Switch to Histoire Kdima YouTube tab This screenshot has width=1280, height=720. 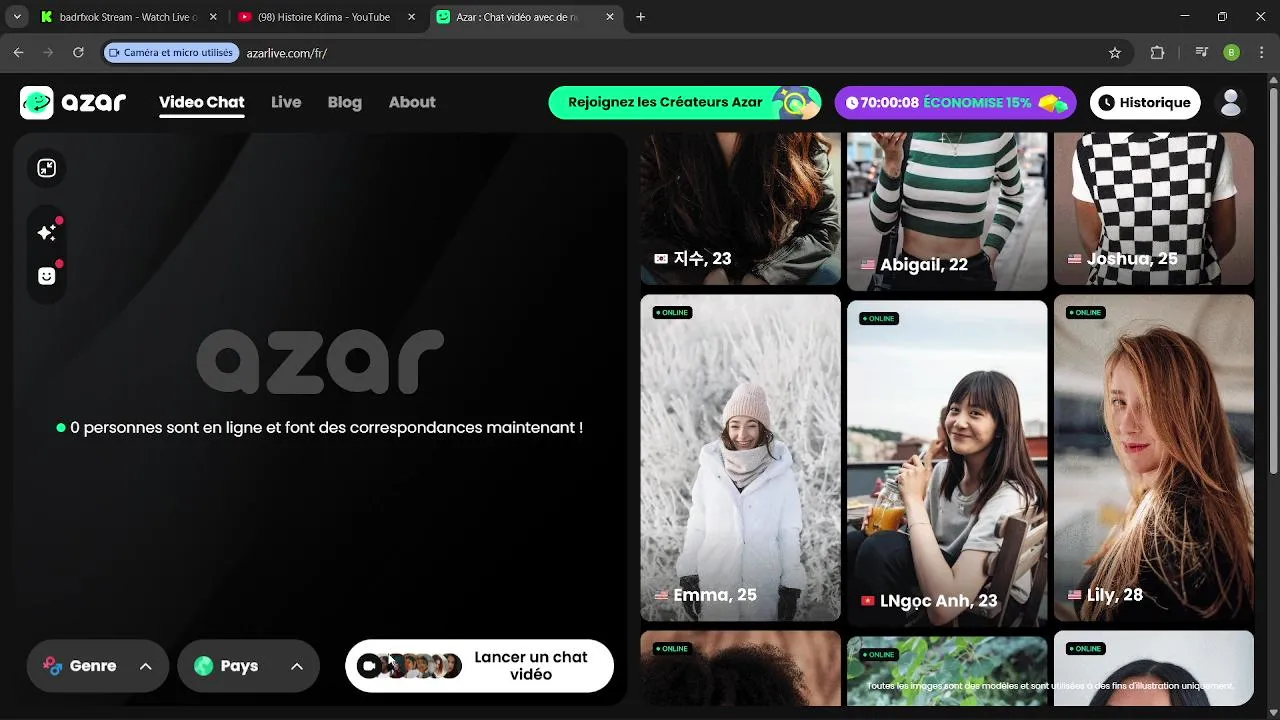(328, 17)
